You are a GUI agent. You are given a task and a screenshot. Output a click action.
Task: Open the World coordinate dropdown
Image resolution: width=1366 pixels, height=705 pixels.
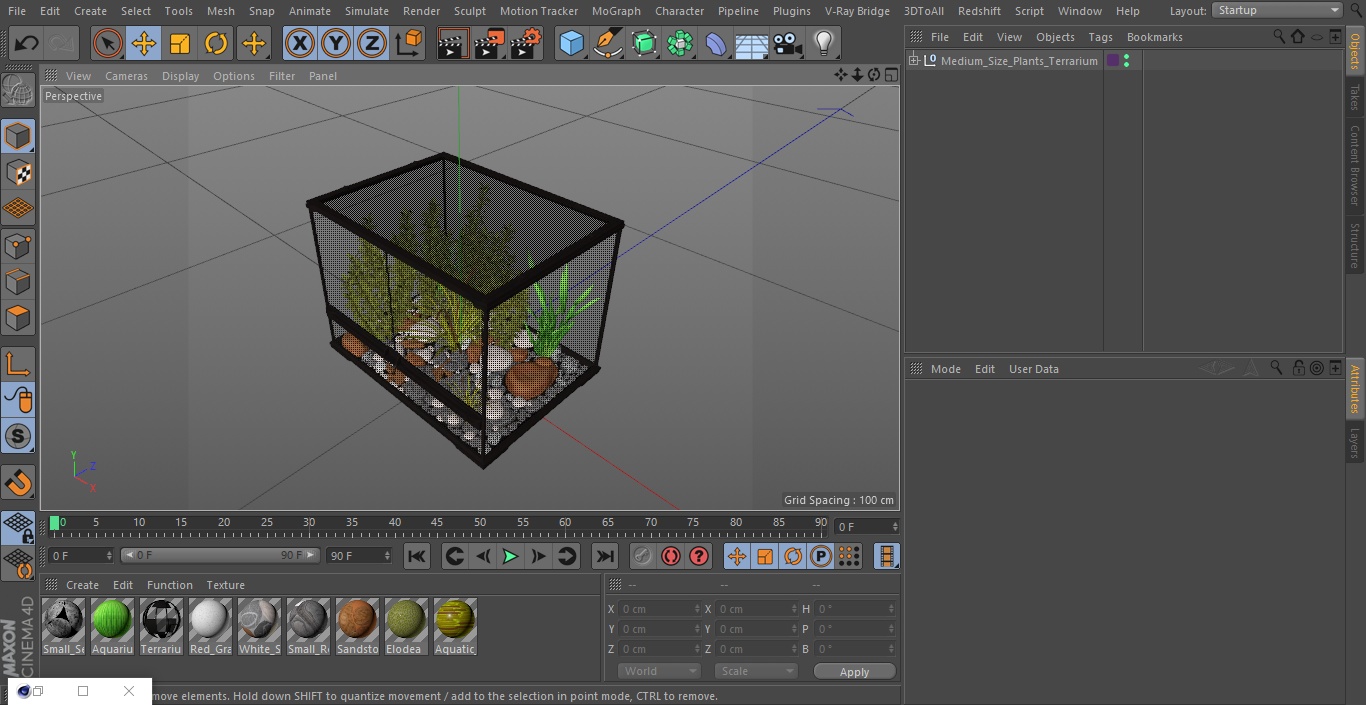(x=659, y=671)
